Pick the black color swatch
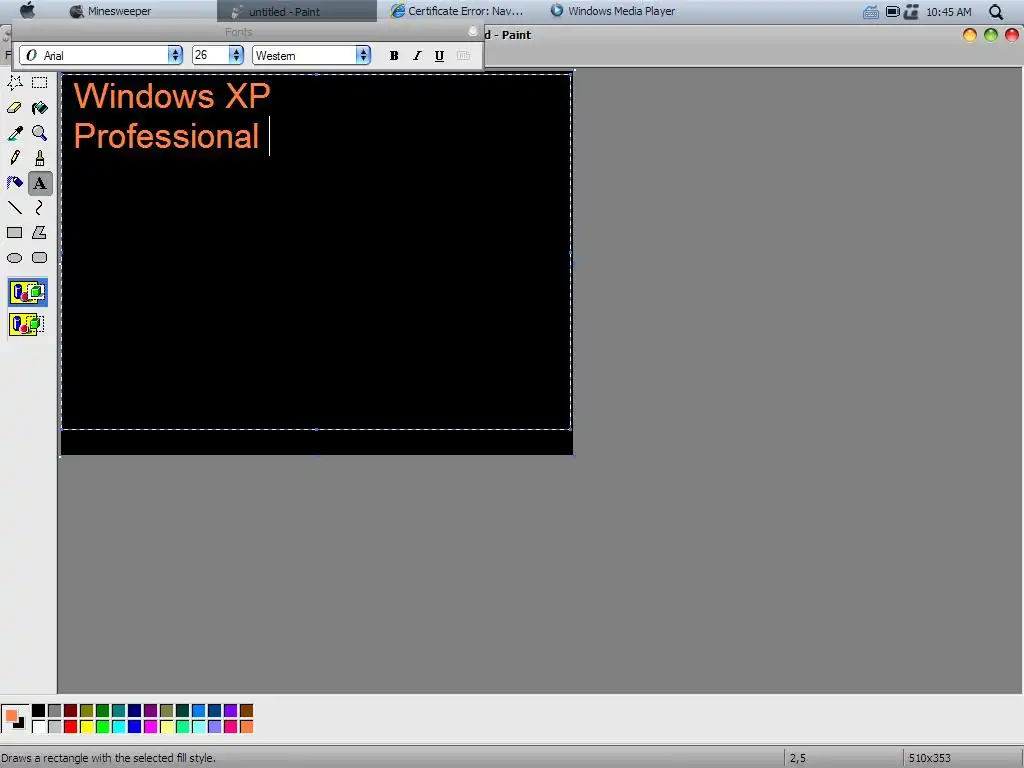 39,711
